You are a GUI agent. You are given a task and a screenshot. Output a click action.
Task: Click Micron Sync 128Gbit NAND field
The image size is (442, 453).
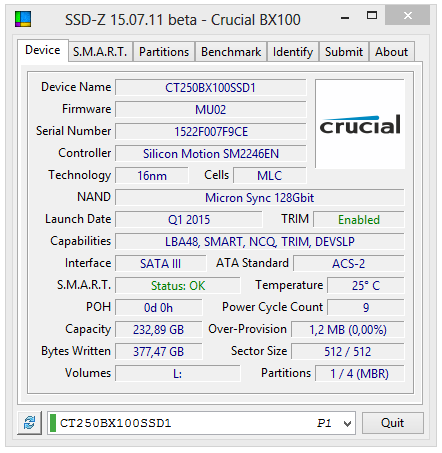[260, 198]
